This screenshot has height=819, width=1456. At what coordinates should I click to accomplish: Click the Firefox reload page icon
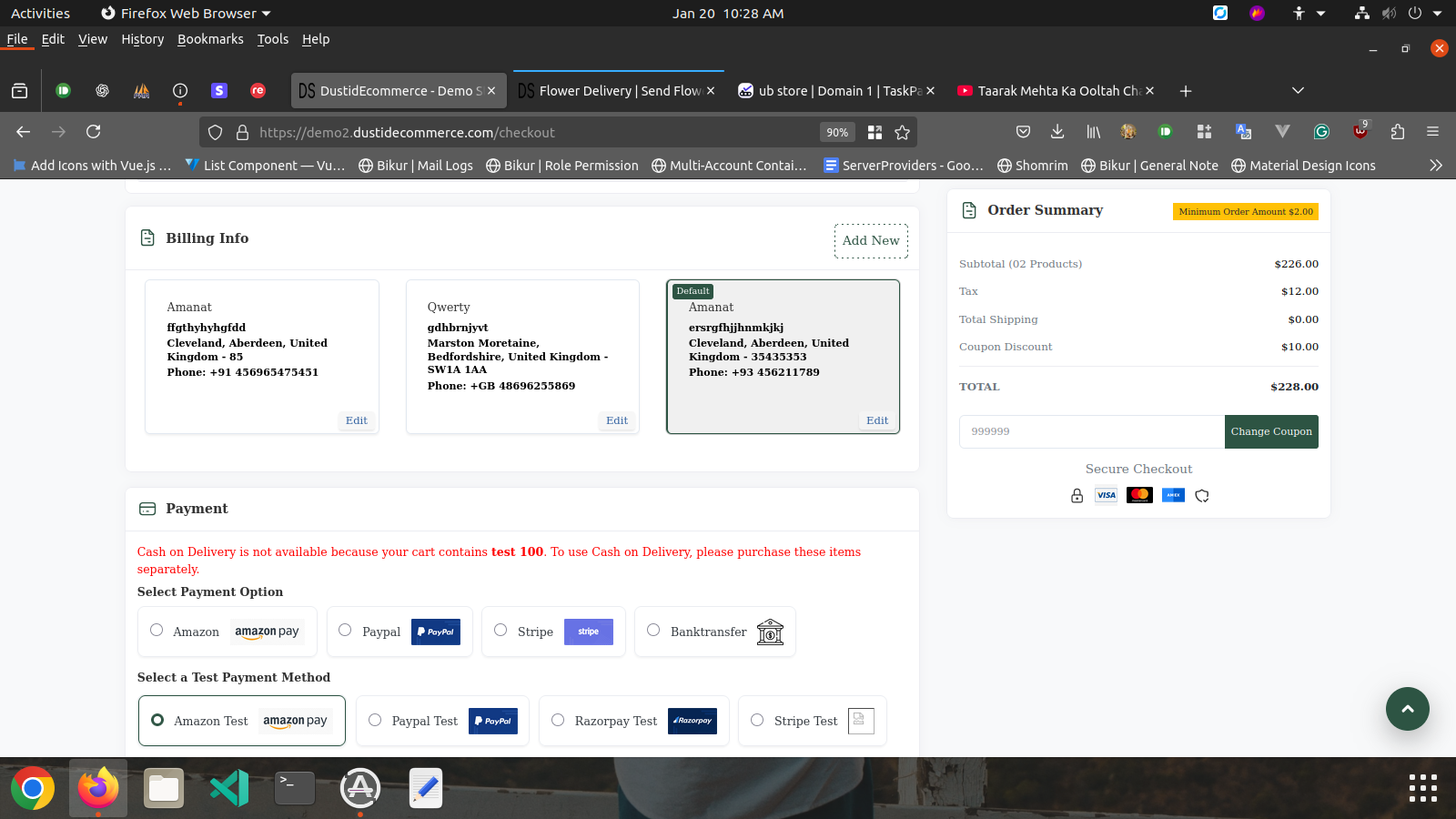click(x=93, y=132)
